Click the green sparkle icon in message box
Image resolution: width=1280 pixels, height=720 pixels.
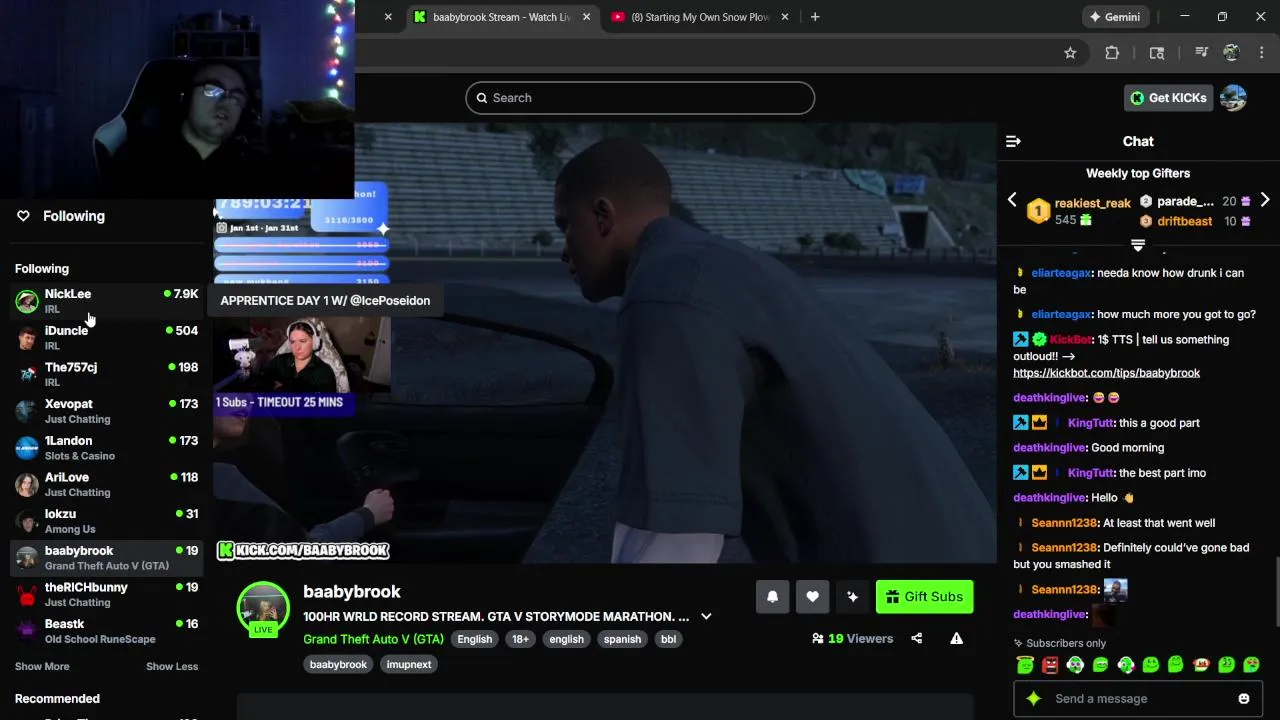pos(1034,699)
